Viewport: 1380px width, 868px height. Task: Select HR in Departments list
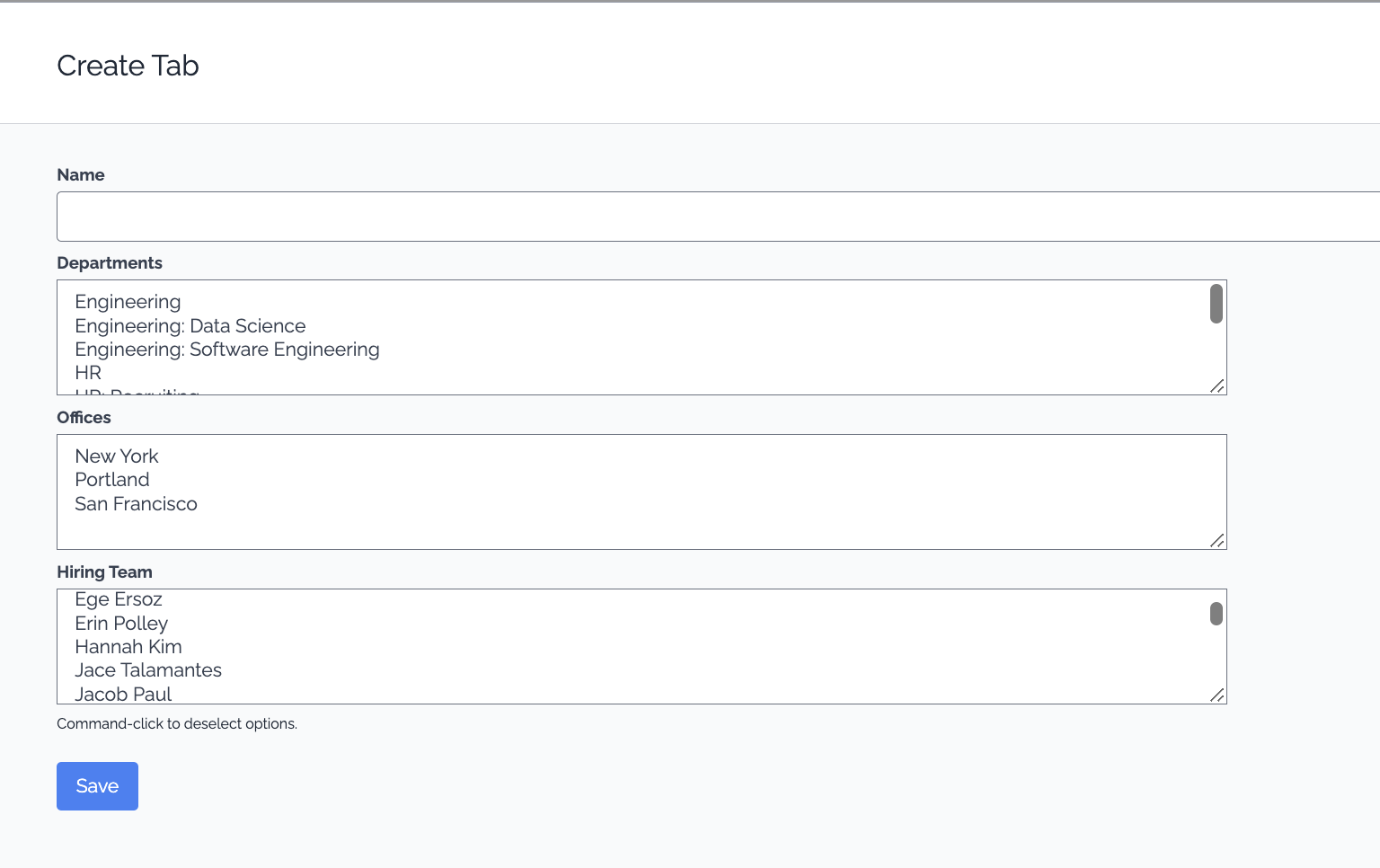click(88, 373)
